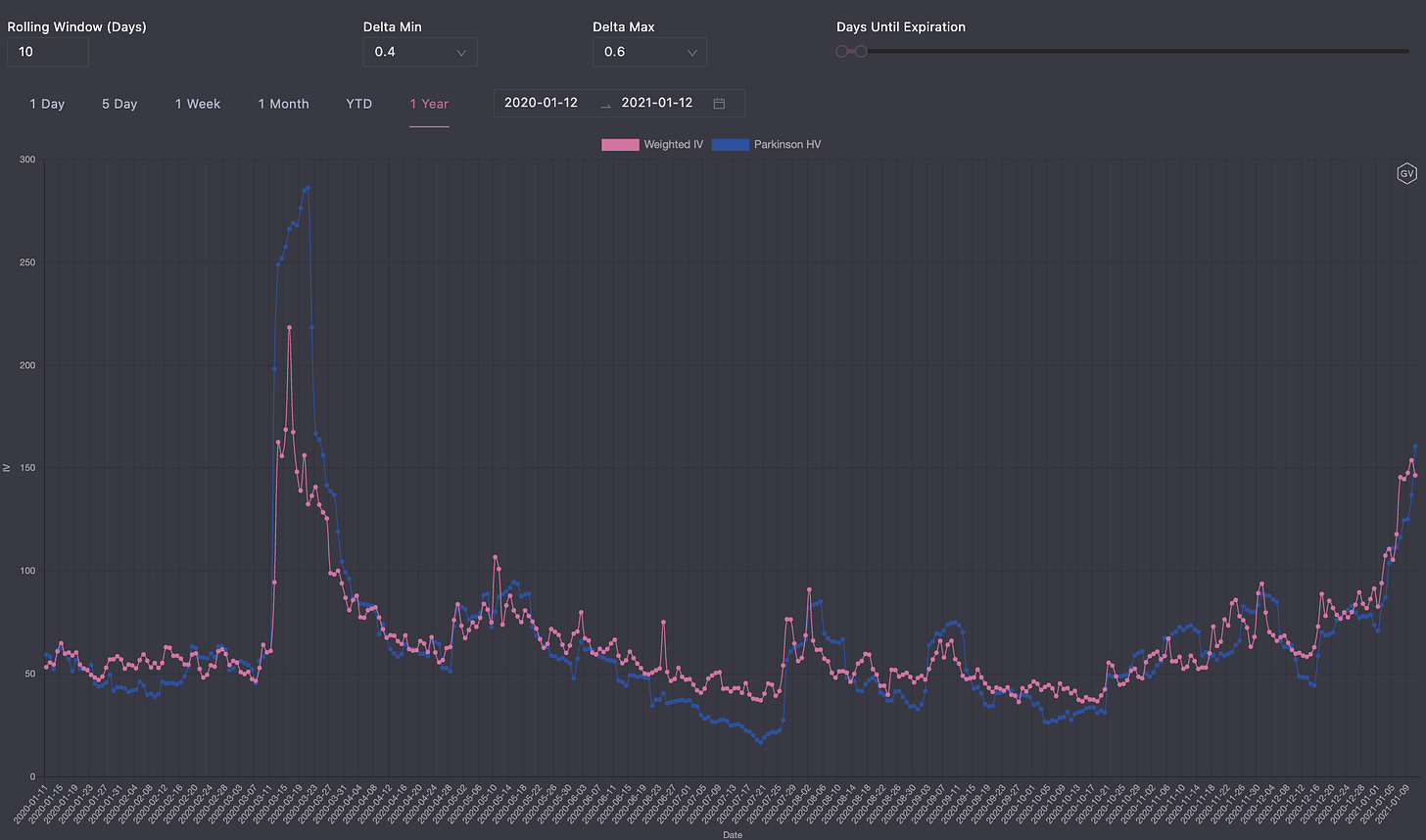Viewport: 1426px width, 840px height.
Task: Click the Delta Max label
Action: click(624, 26)
